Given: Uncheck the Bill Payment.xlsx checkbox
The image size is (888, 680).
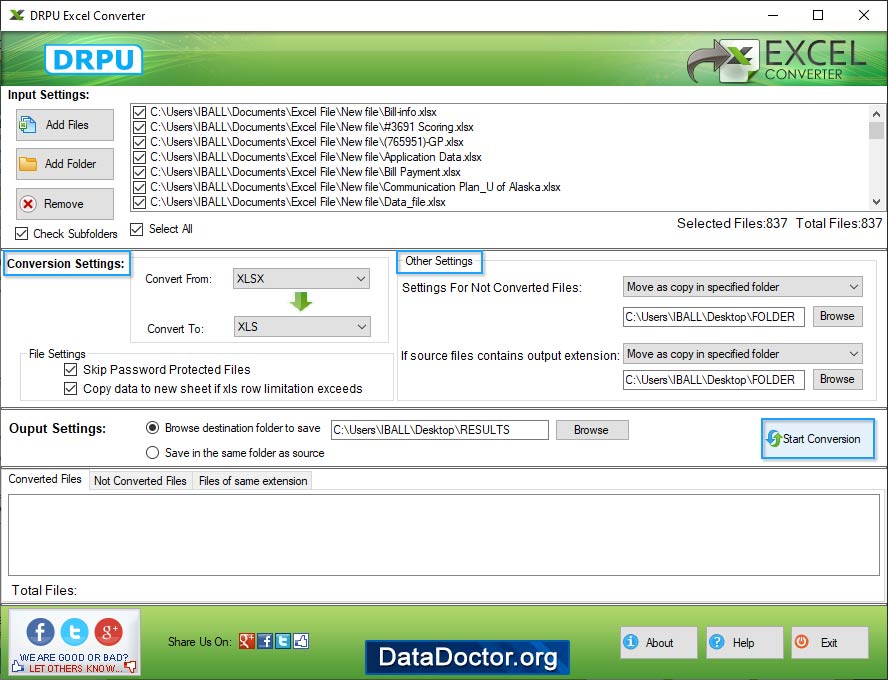Looking at the screenshot, I should coord(139,172).
